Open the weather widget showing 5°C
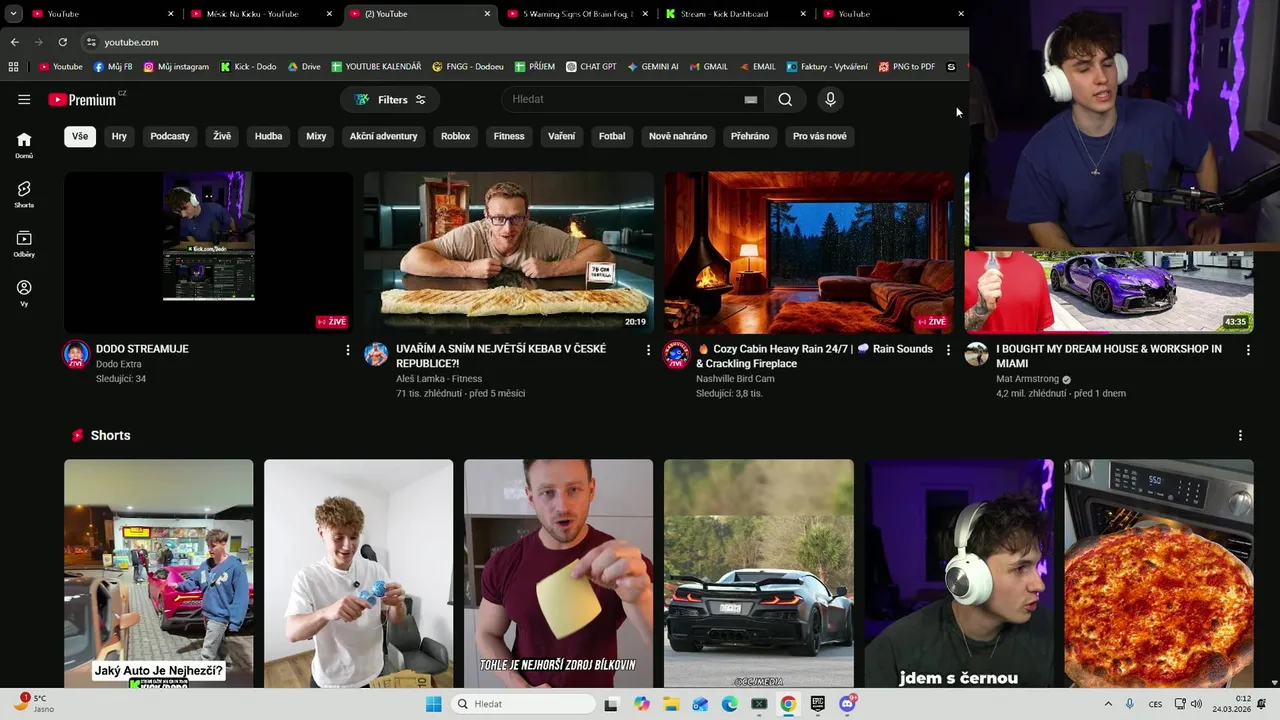The width and height of the screenshot is (1280, 720). 32,703
